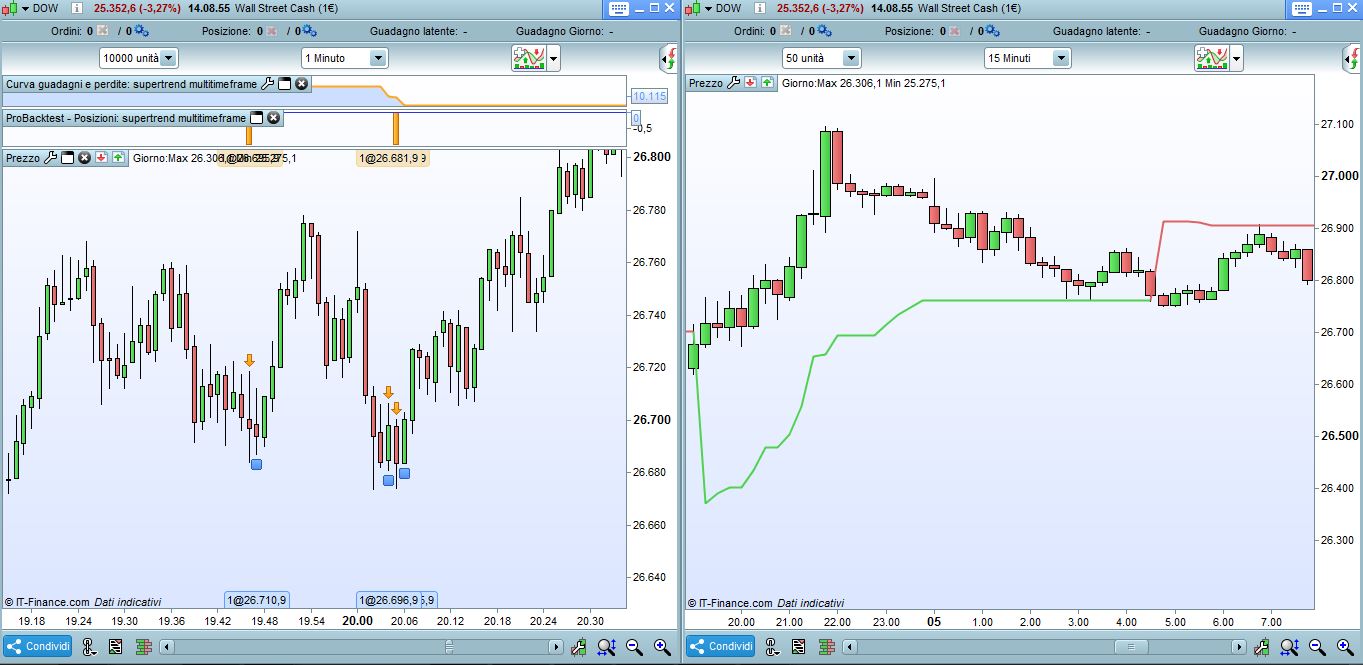Screen dimensions: 1363x665
Task: Click Condividi button under right chart
Action: tap(721, 647)
